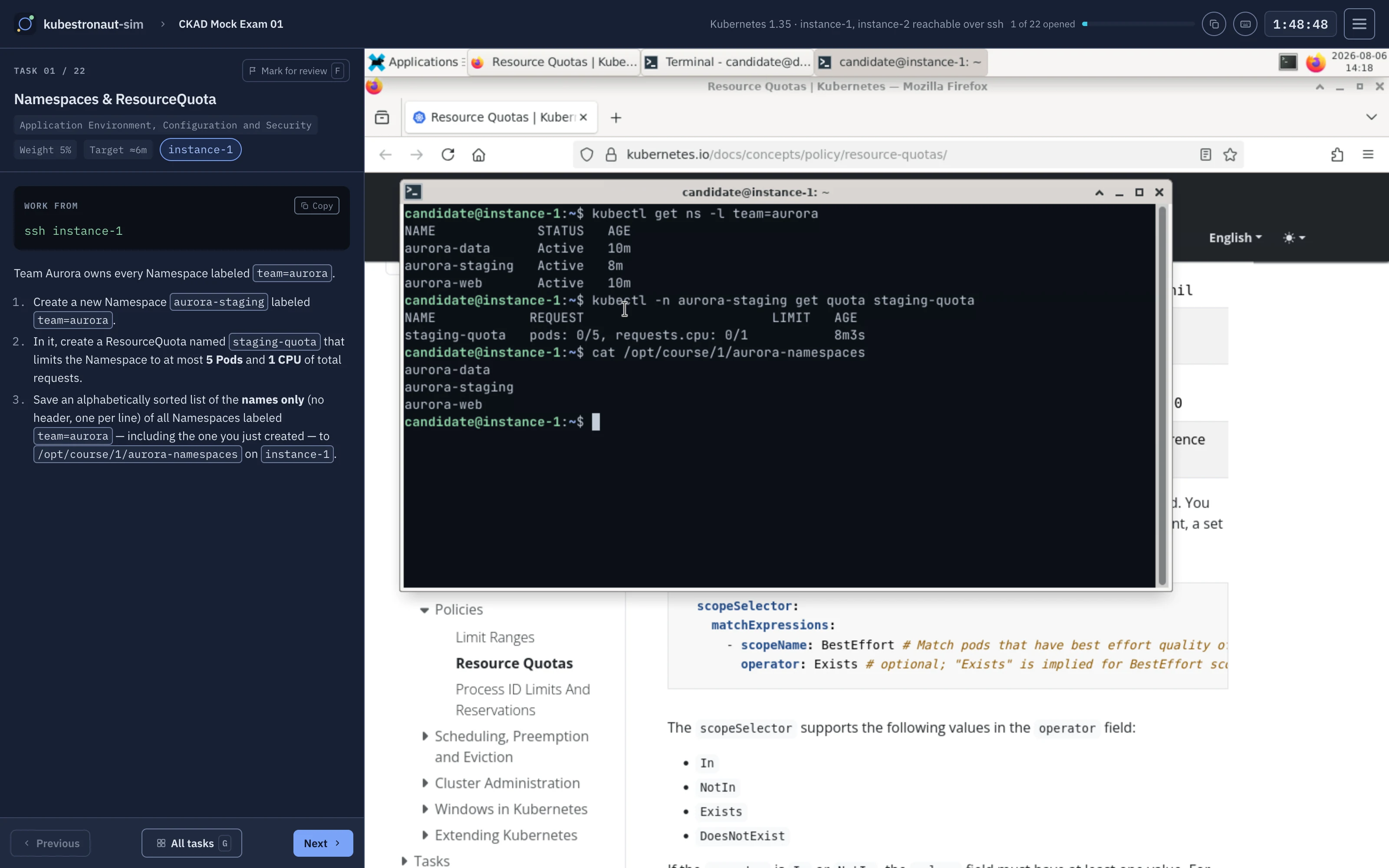The width and height of the screenshot is (1389, 868).
Task: Click the 'Target ≈6m' tag
Action: [118, 150]
